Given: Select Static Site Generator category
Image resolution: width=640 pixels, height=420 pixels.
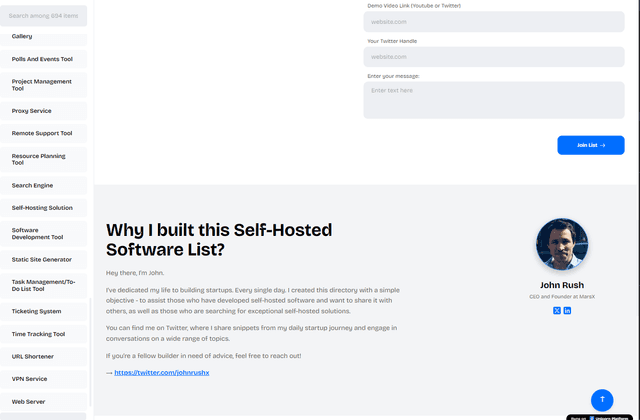Looking at the screenshot, I should pyautogui.click(x=43, y=260).
